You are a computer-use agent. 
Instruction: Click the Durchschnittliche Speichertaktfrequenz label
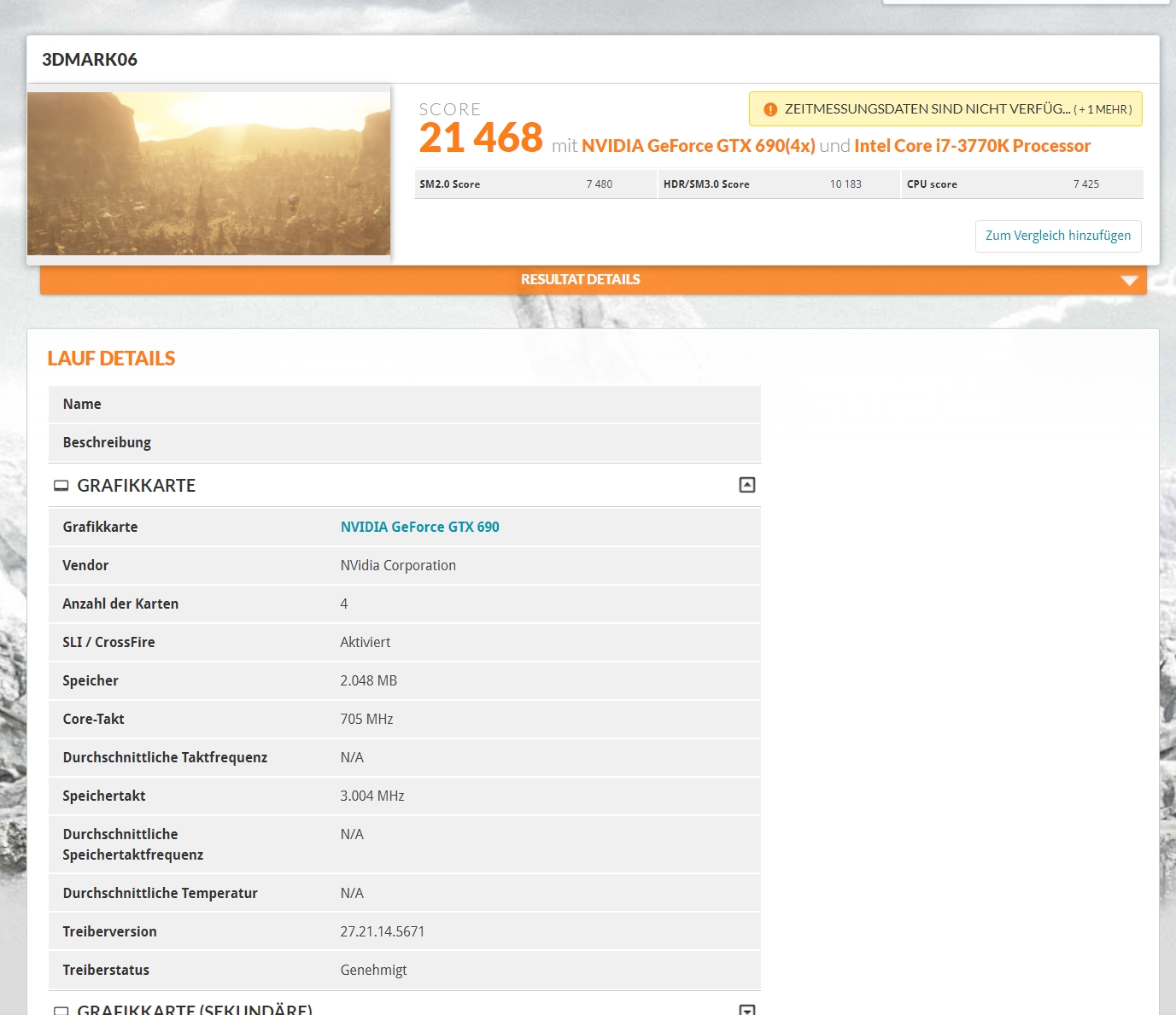tap(133, 844)
